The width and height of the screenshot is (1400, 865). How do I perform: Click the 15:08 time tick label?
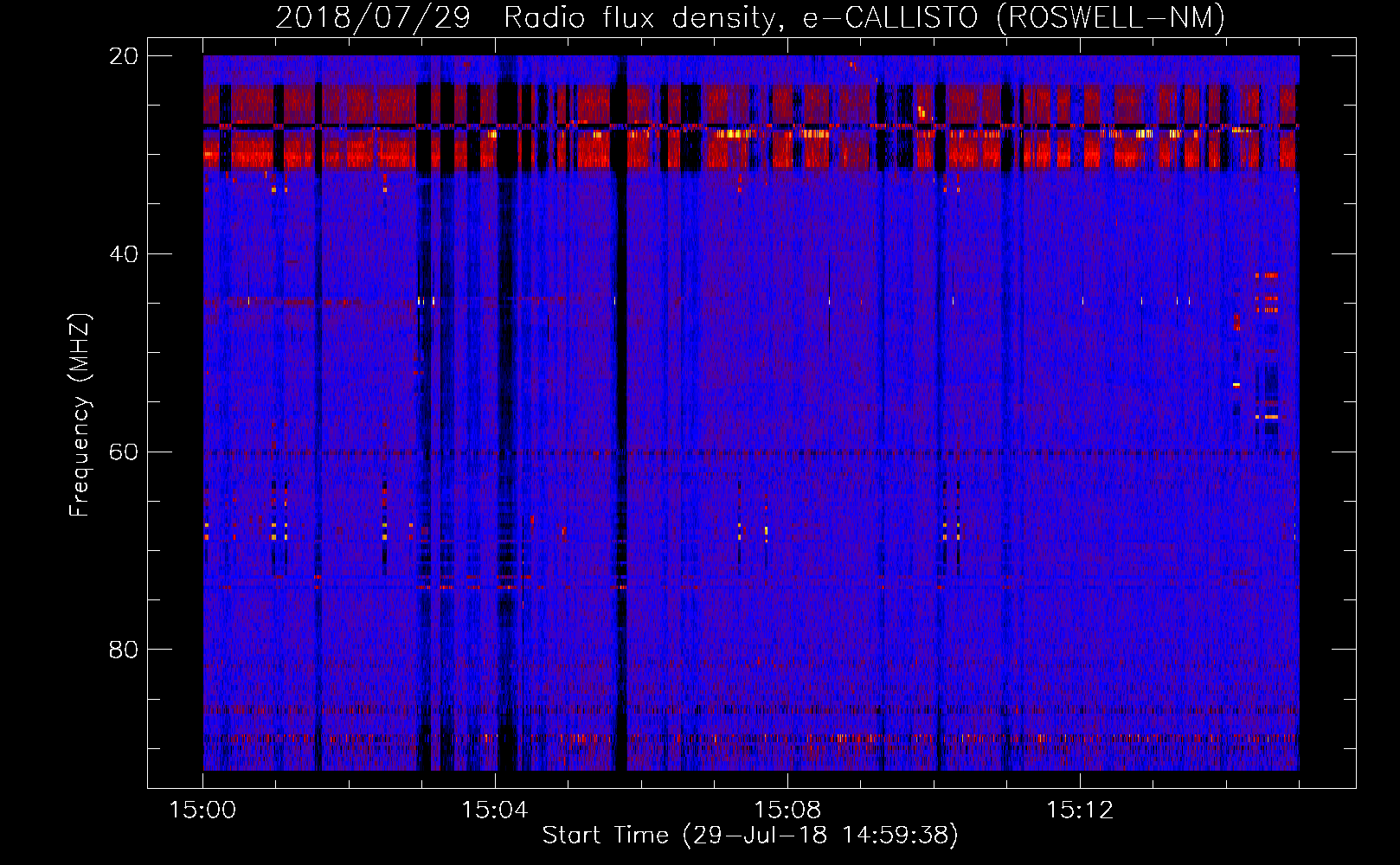[787, 810]
